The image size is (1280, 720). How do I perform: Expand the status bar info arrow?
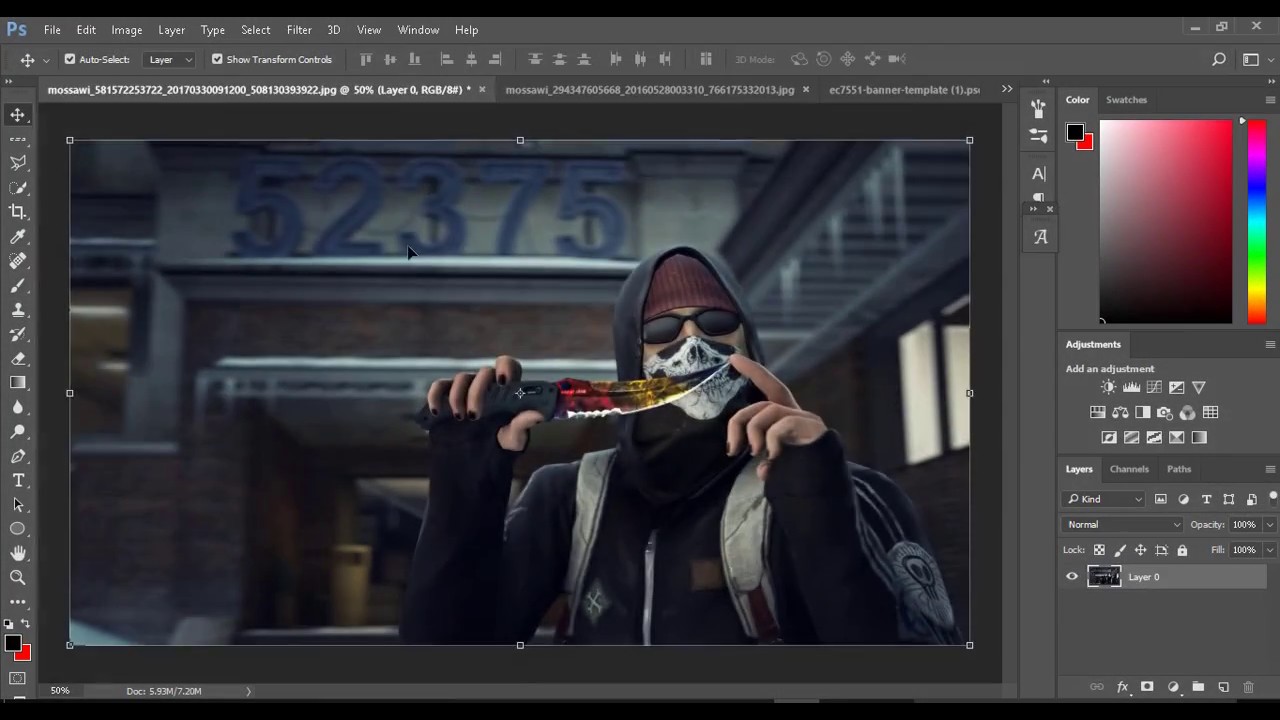248,691
